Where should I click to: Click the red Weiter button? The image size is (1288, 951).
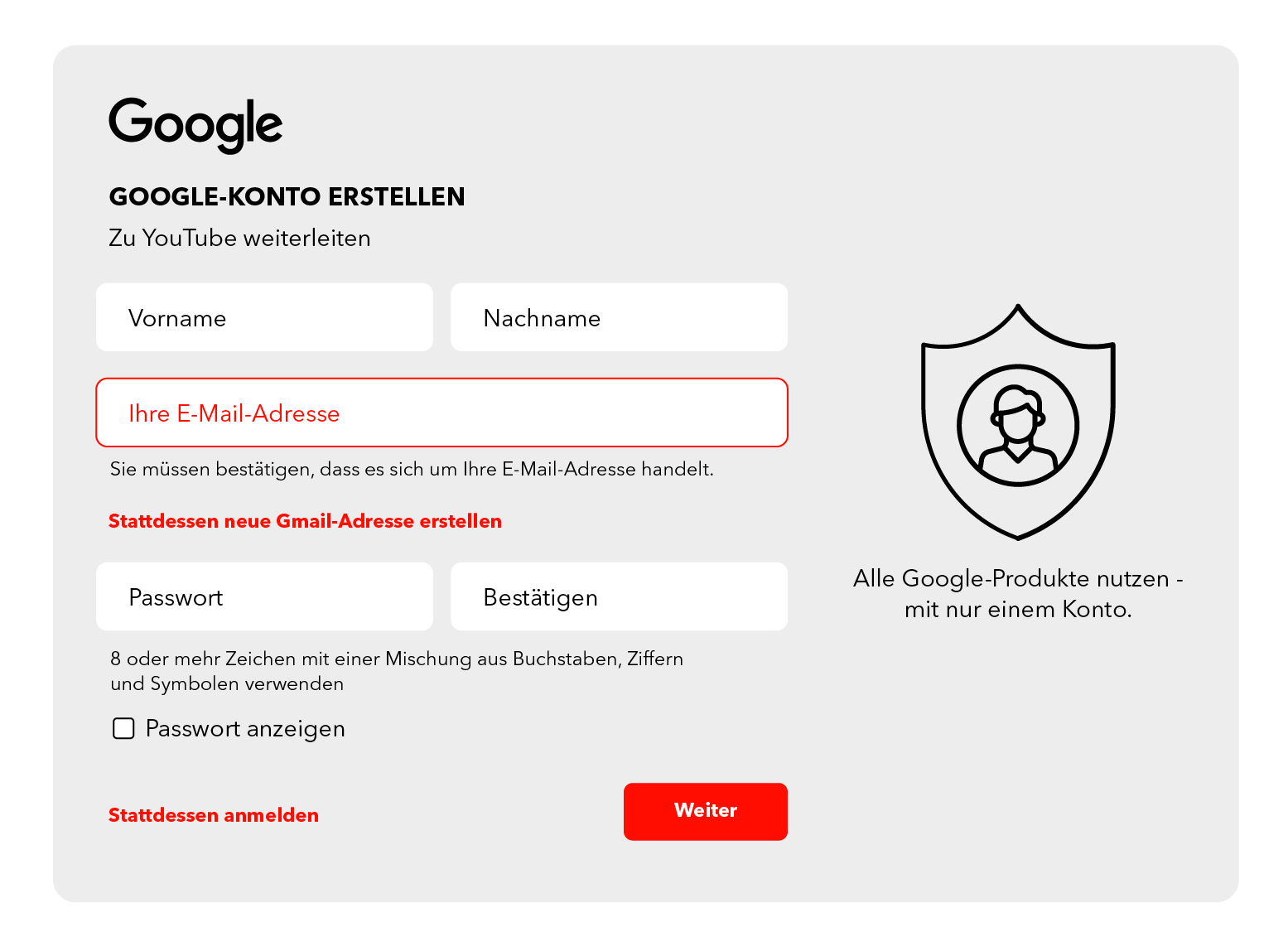[706, 812]
